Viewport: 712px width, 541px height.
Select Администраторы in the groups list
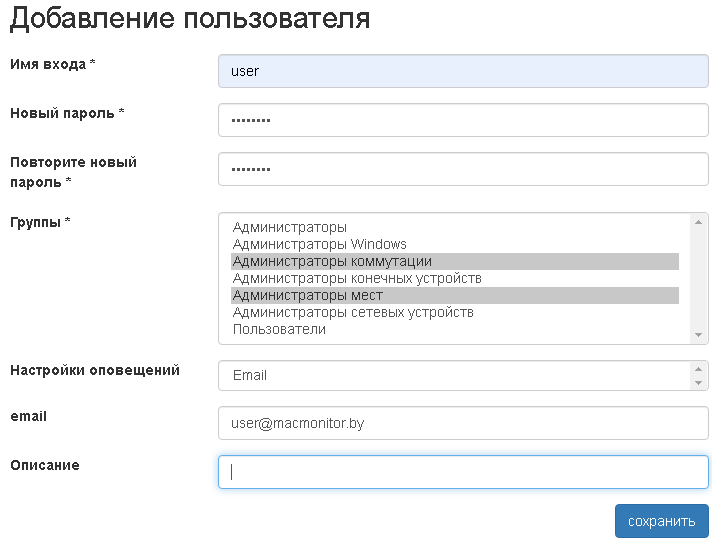click(x=290, y=228)
